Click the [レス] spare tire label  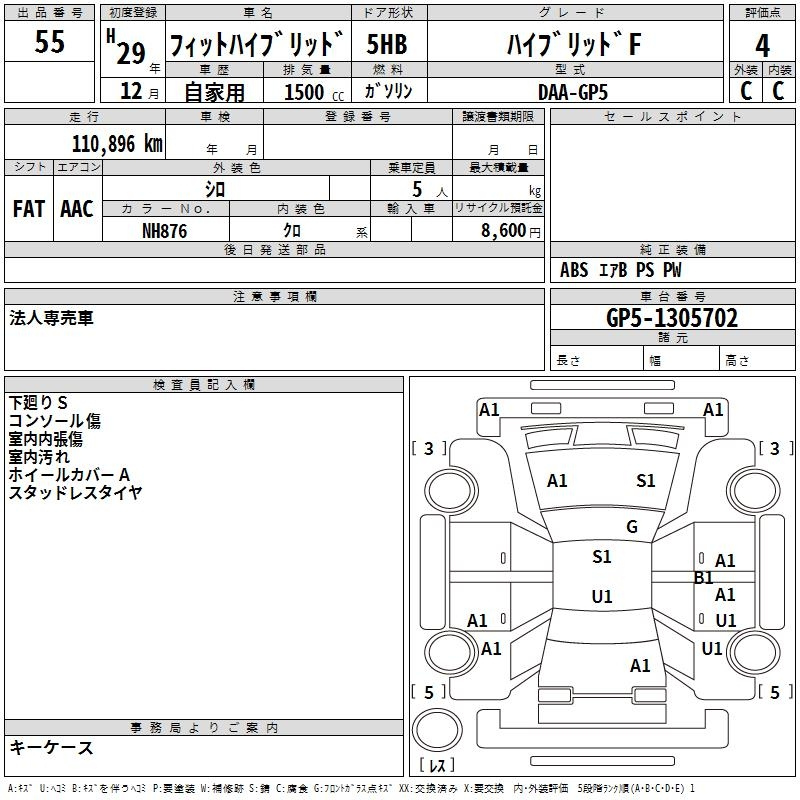pyautogui.click(x=437, y=765)
